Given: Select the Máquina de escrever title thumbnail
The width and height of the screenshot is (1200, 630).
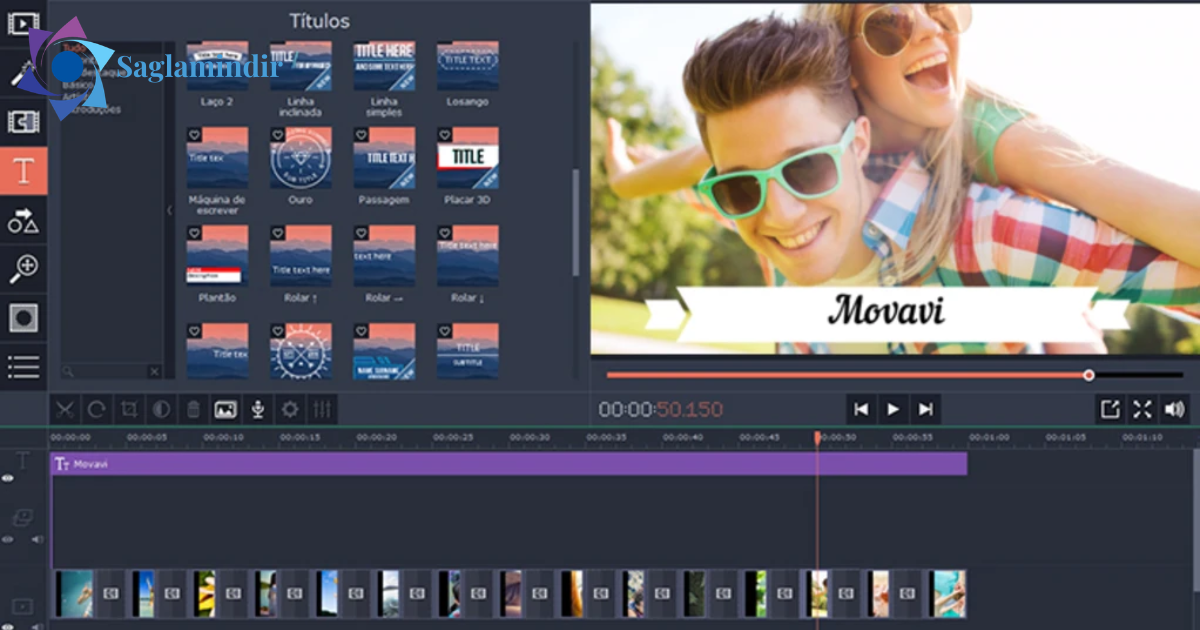Looking at the screenshot, I should pyautogui.click(x=217, y=158).
